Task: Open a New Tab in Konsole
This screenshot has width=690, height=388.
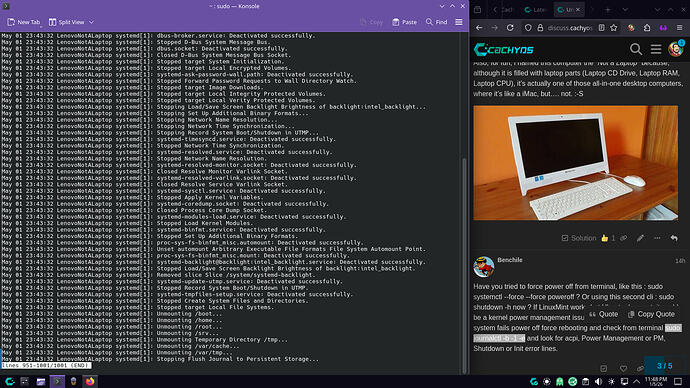Action: pyautogui.click(x=24, y=22)
